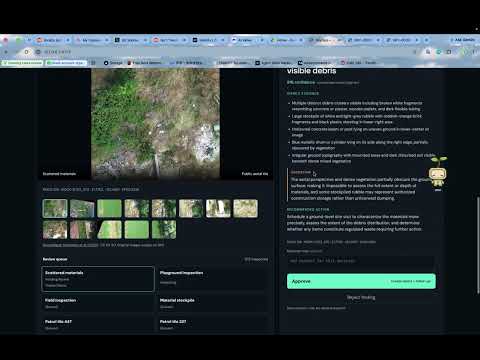Open the Patrol tile card below Material stockpile
This screenshot has width=480, height=360.
click(213, 324)
